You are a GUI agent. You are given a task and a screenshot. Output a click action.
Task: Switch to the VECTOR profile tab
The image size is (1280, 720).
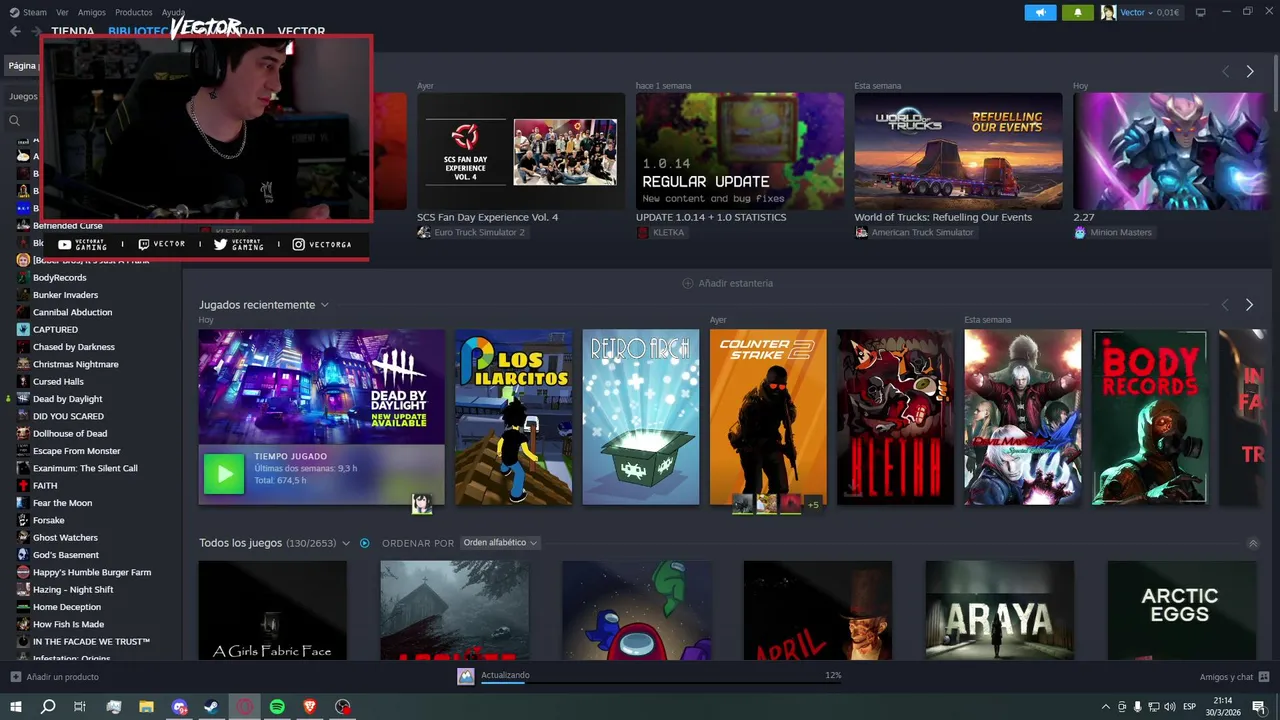[x=301, y=31]
